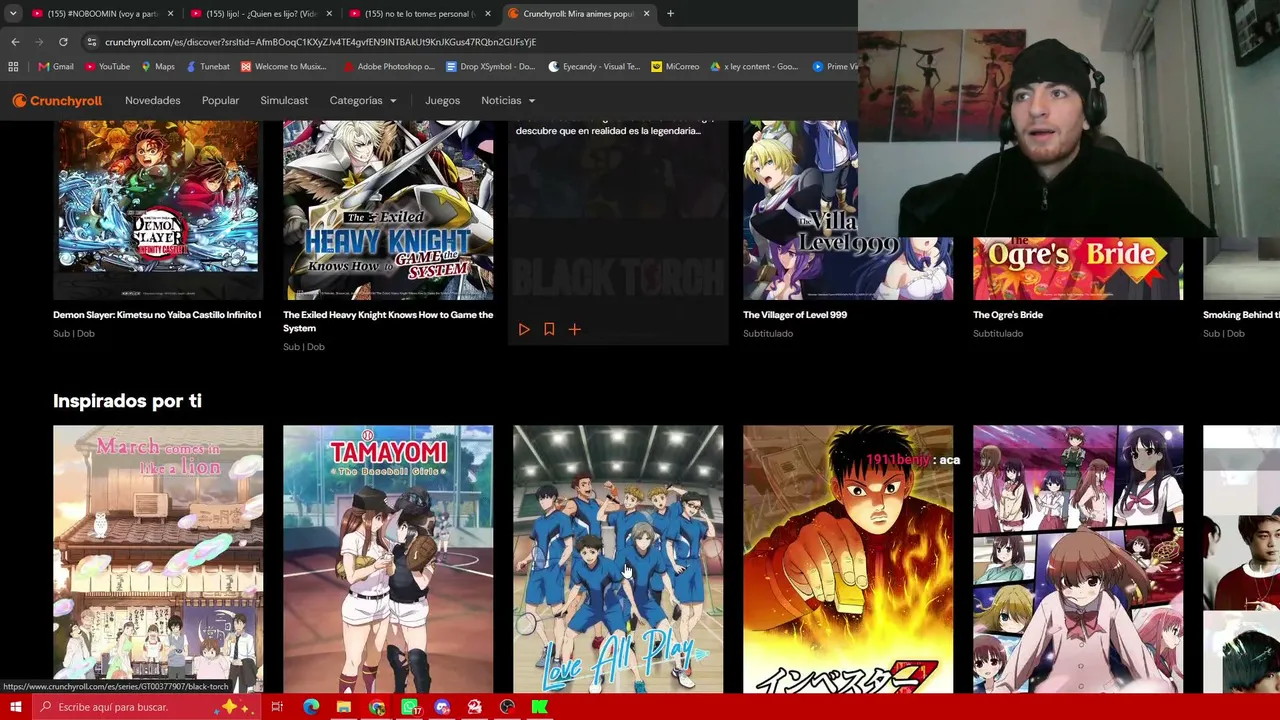Open Novedades in Crunchyroll navigation

153,101
